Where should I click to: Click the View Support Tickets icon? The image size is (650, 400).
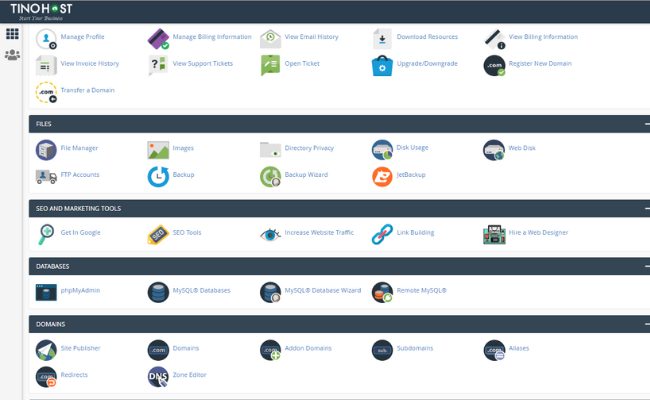pos(158,65)
